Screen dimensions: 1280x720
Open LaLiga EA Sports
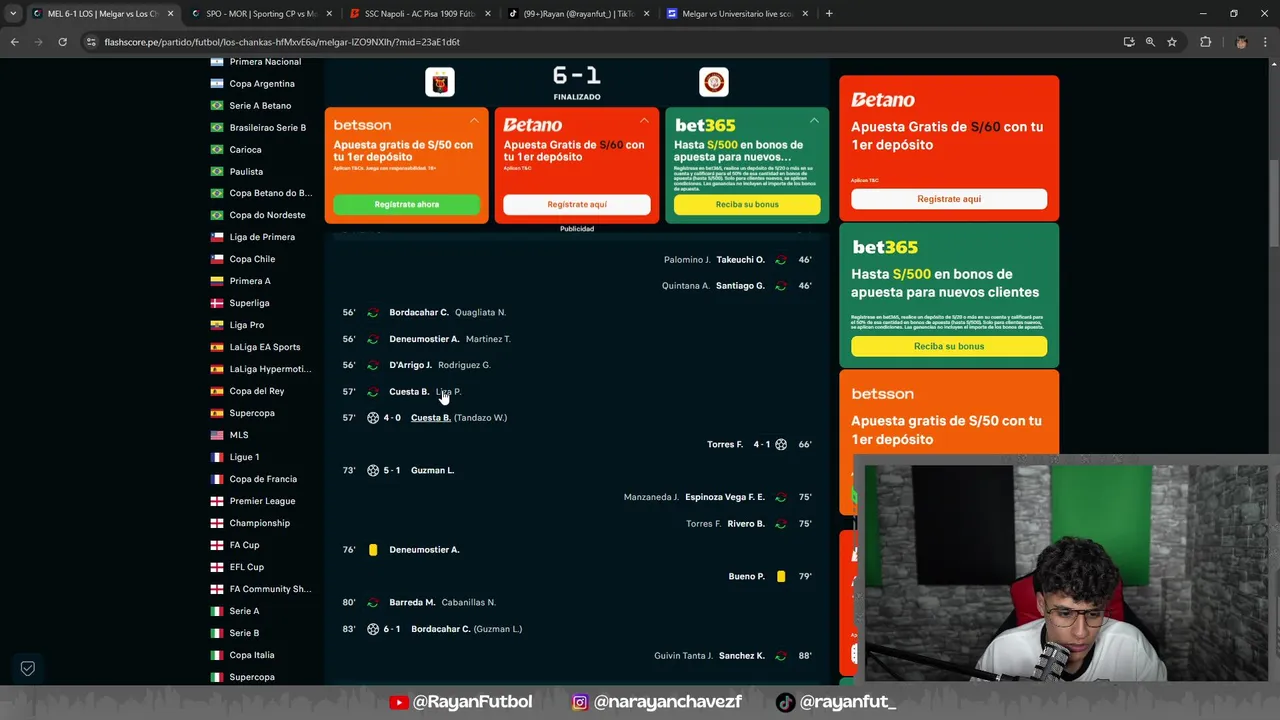(265, 347)
